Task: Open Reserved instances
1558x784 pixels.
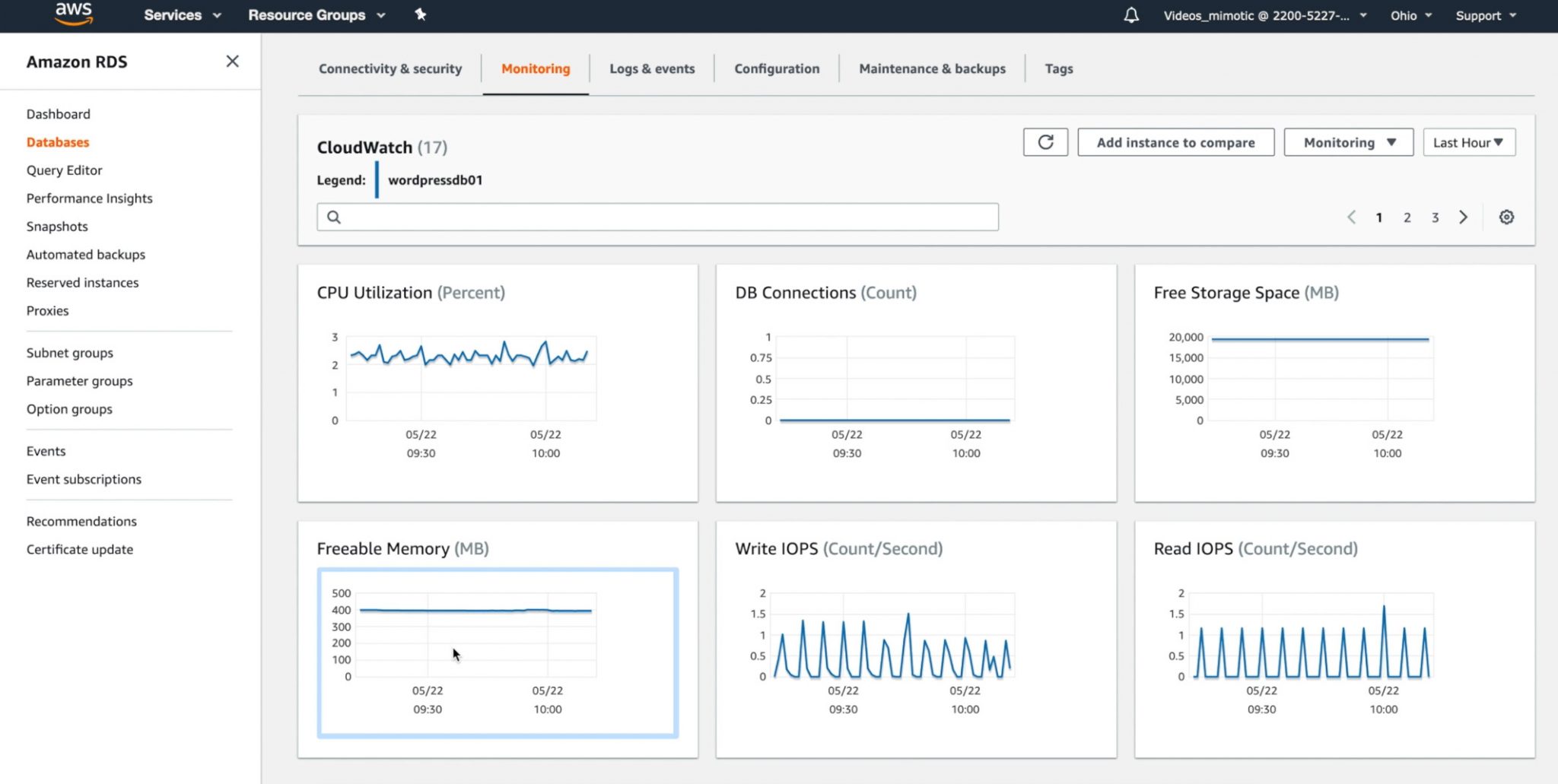Action: (x=83, y=283)
